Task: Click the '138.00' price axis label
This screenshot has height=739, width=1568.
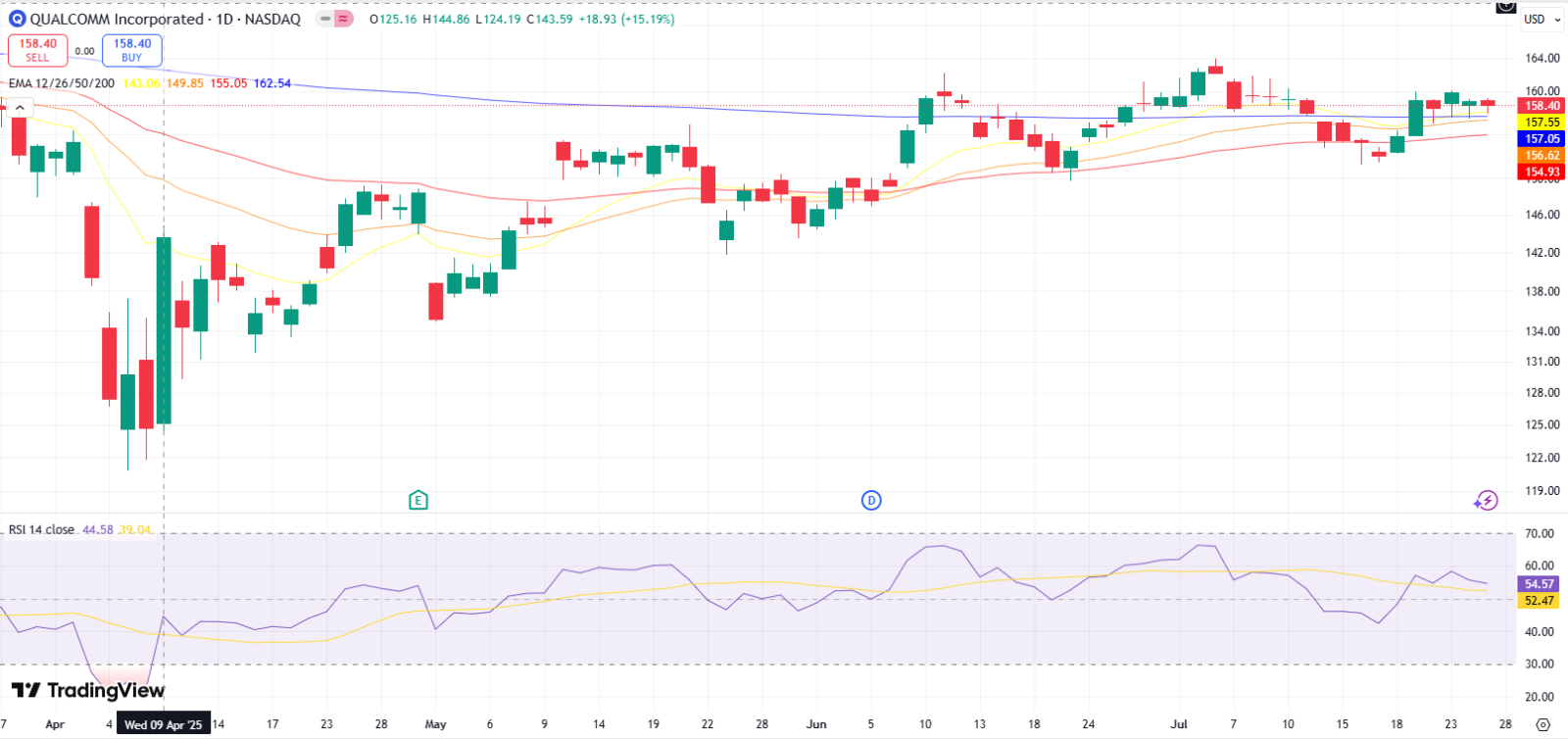Action: pos(1543,292)
